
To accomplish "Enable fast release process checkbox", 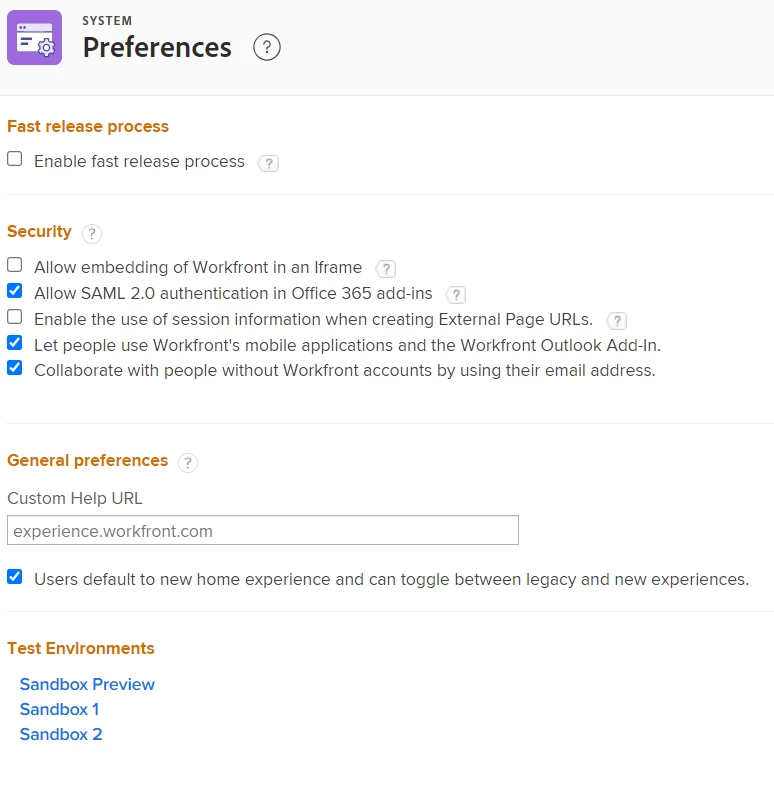I will 15,159.
